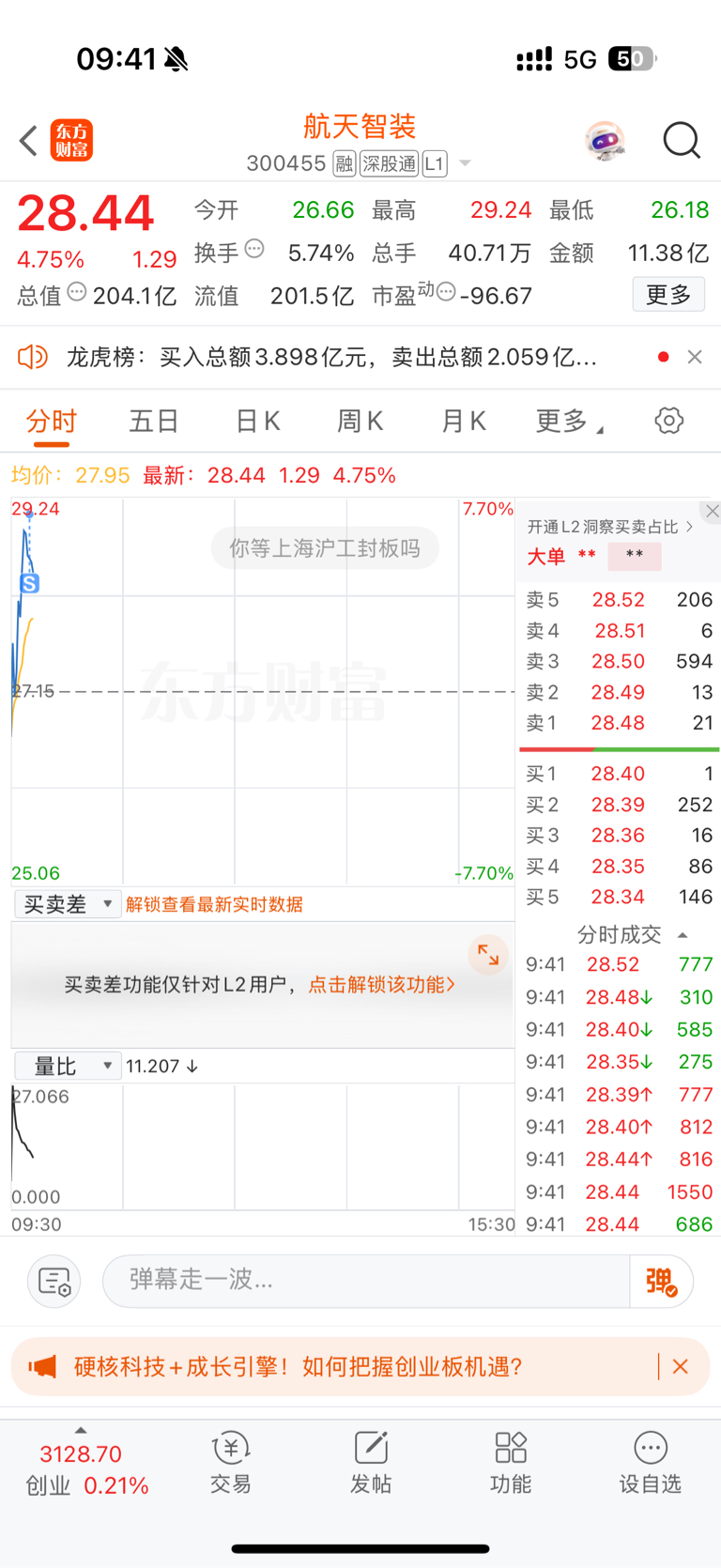Screen dimensions: 721x1568
Task: Select 卖1 row at 28.48
Action: [620, 723]
